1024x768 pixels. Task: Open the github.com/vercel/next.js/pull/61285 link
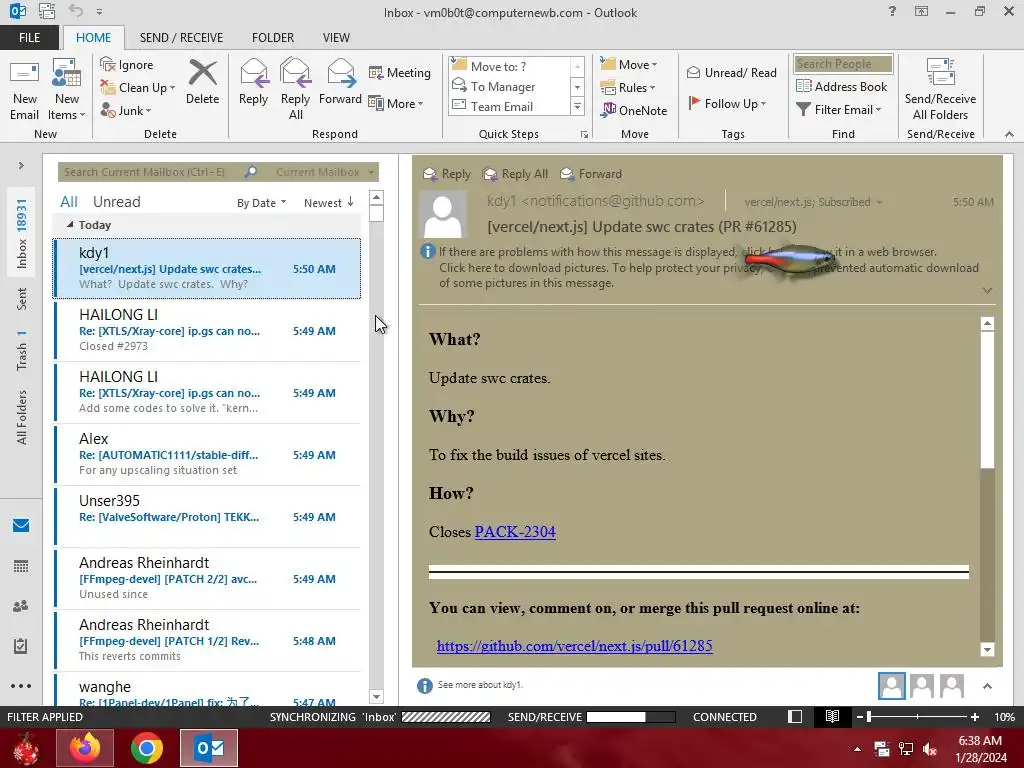[x=575, y=646]
